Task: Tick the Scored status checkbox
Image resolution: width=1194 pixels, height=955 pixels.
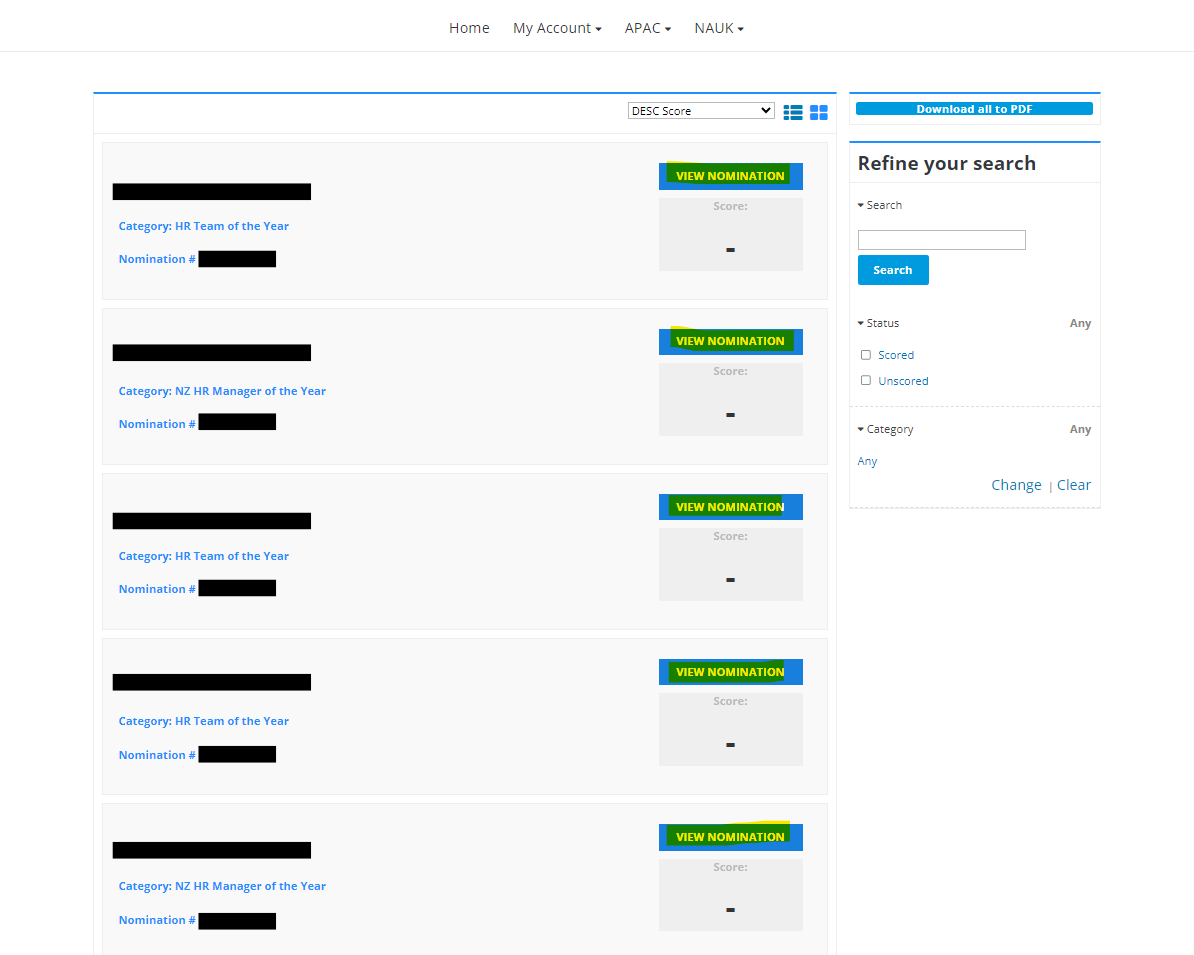Action: click(866, 355)
